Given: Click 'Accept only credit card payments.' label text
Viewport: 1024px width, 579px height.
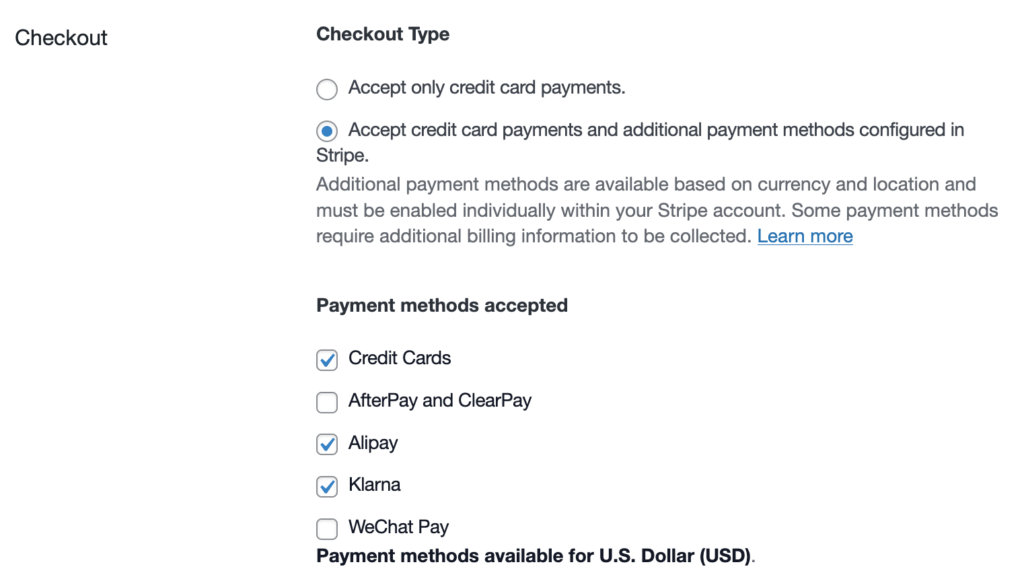Looking at the screenshot, I should (486, 87).
